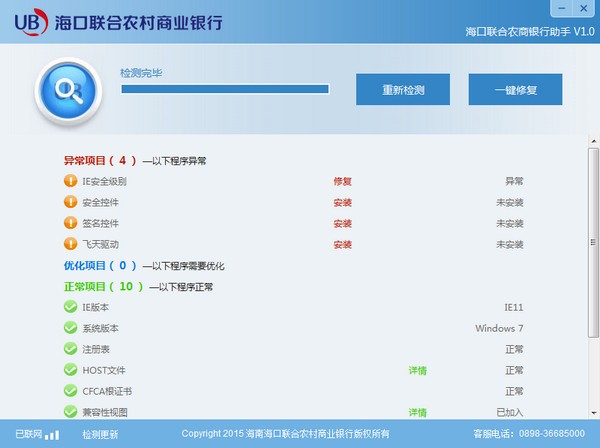Click the UB bank logo
The height and width of the screenshot is (448, 600).
(x=31, y=22)
